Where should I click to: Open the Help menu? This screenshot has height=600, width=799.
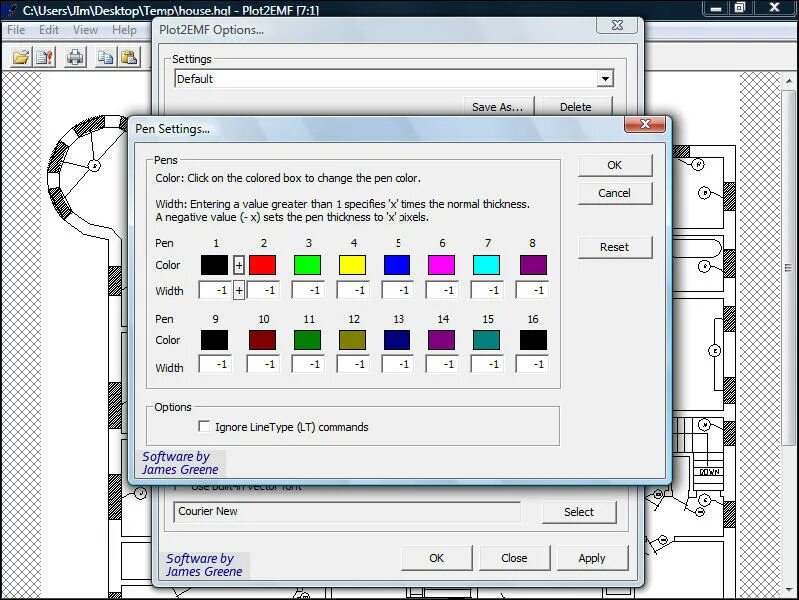(x=124, y=30)
